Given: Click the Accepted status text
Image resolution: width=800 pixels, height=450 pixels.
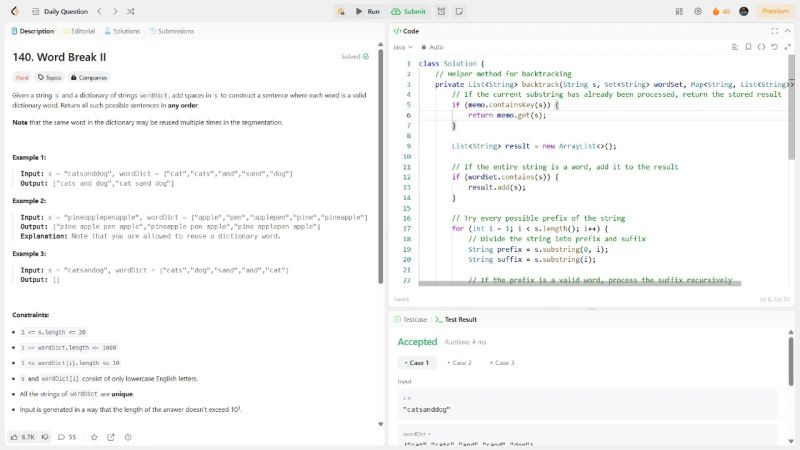Looking at the screenshot, I should tap(417, 342).
